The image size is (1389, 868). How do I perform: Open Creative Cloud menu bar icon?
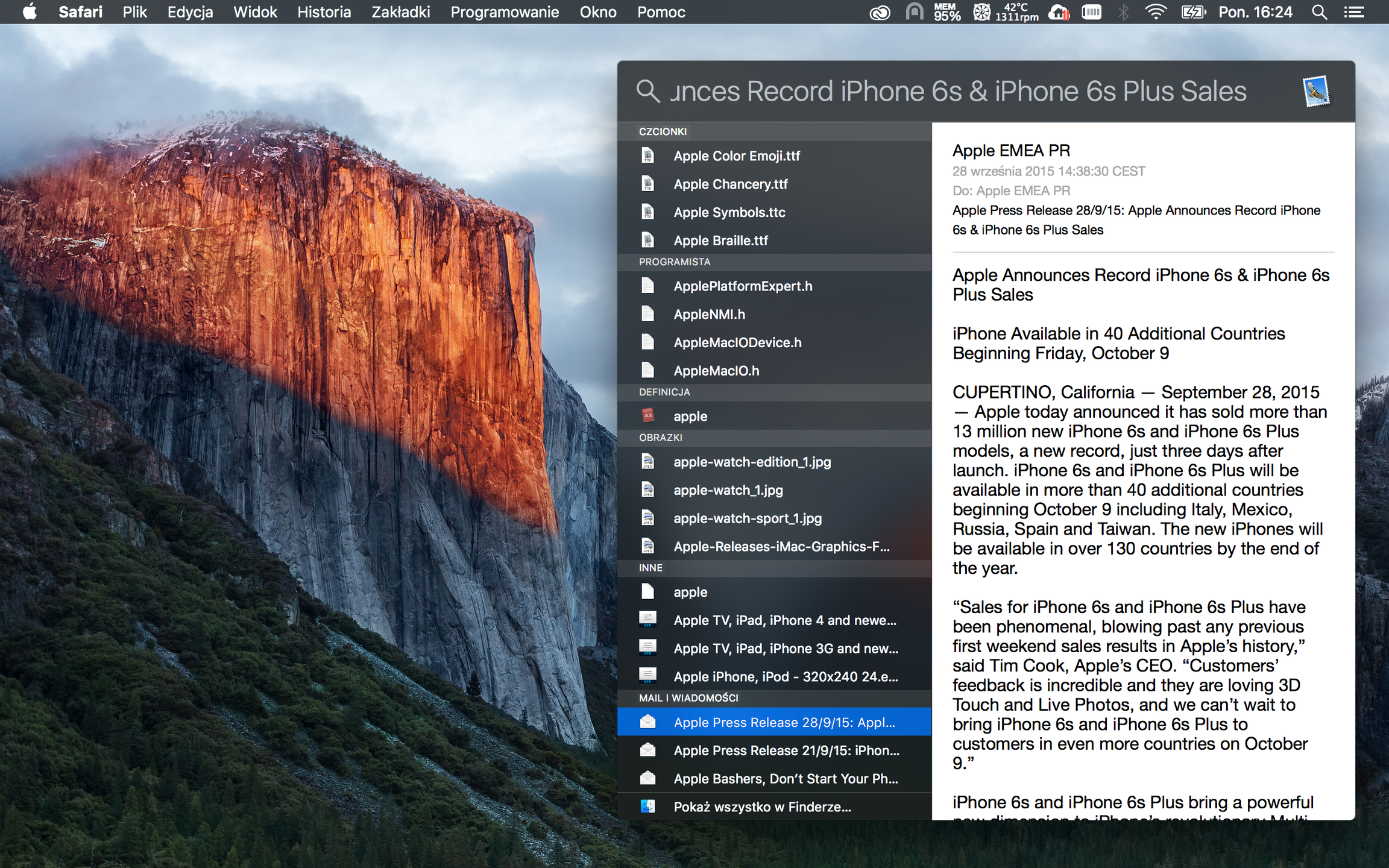(x=880, y=12)
